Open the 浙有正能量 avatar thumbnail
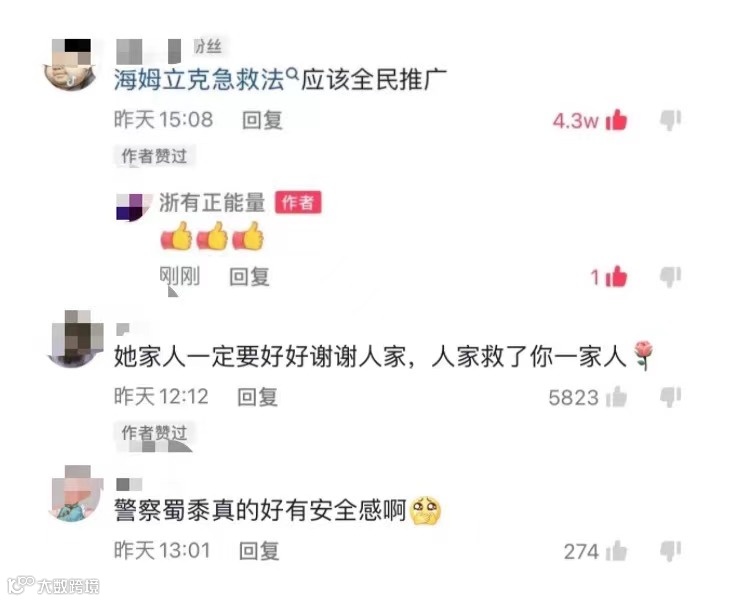This screenshot has height=601, width=756. (133, 207)
